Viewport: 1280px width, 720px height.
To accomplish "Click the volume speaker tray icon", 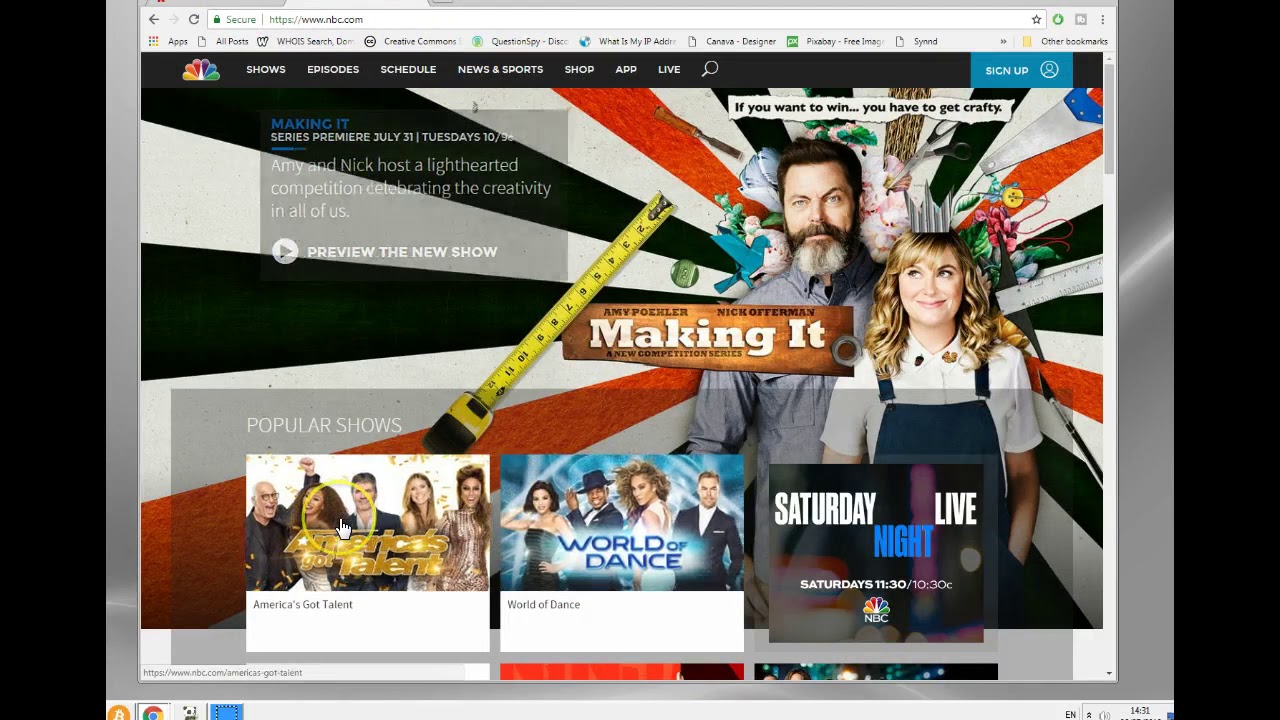I will (x=1105, y=715).
